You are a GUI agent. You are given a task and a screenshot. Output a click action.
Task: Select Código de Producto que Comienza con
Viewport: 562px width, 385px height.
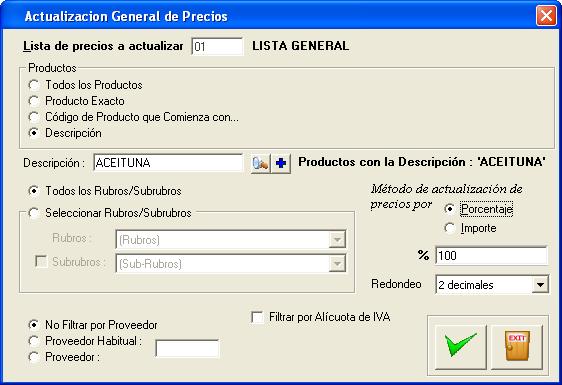(x=34, y=117)
